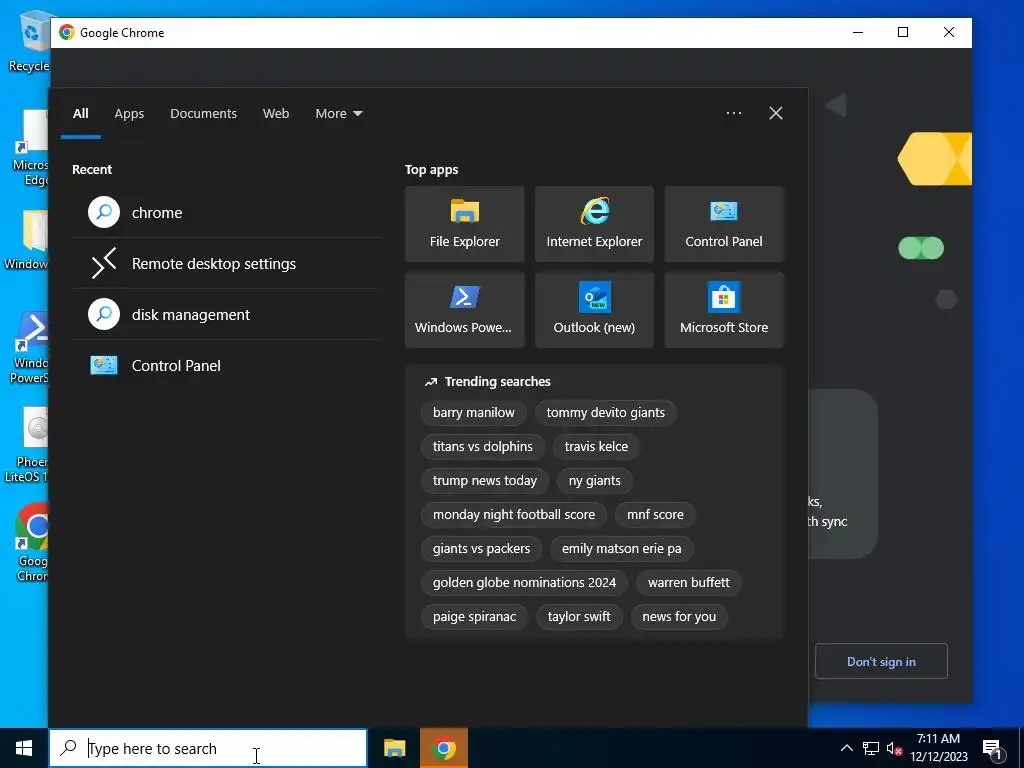This screenshot has width=1024, height=768.
Task: Select the Windows PowerShell desktop shortcut
Action: [31, 348]
